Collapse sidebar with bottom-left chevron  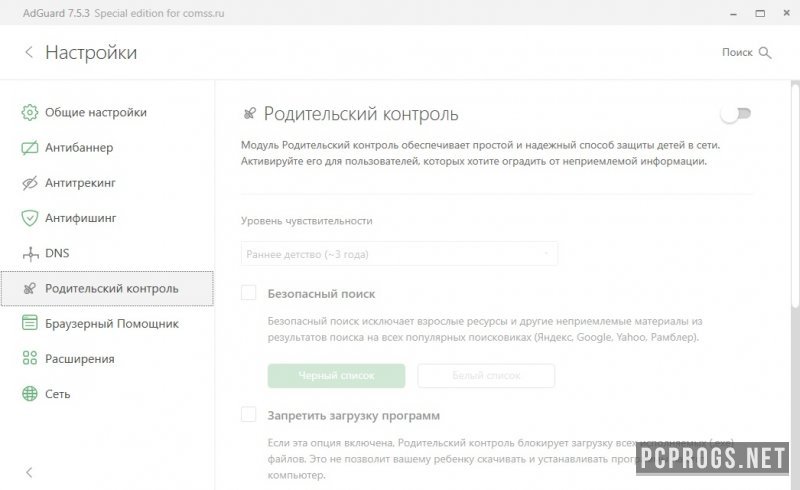[x=29, y=472]
